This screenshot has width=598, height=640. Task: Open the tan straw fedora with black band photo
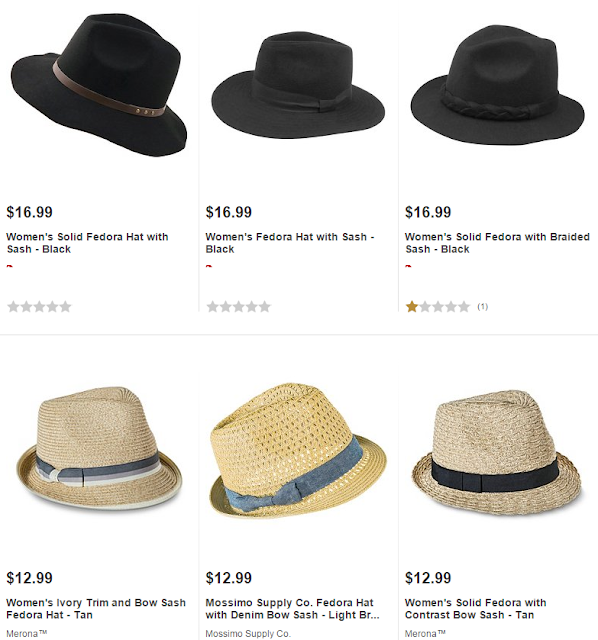click(x=496, y=452)
